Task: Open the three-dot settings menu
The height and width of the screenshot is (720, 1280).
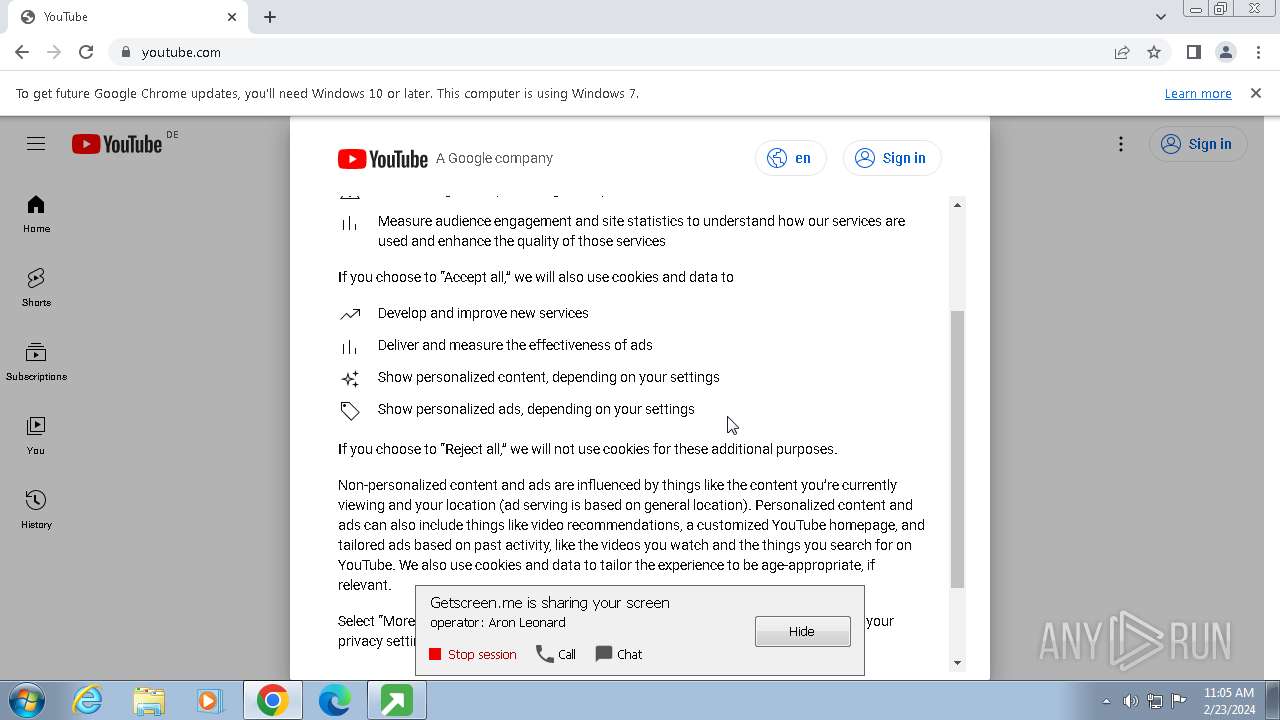Action: tap(1121, 144)
